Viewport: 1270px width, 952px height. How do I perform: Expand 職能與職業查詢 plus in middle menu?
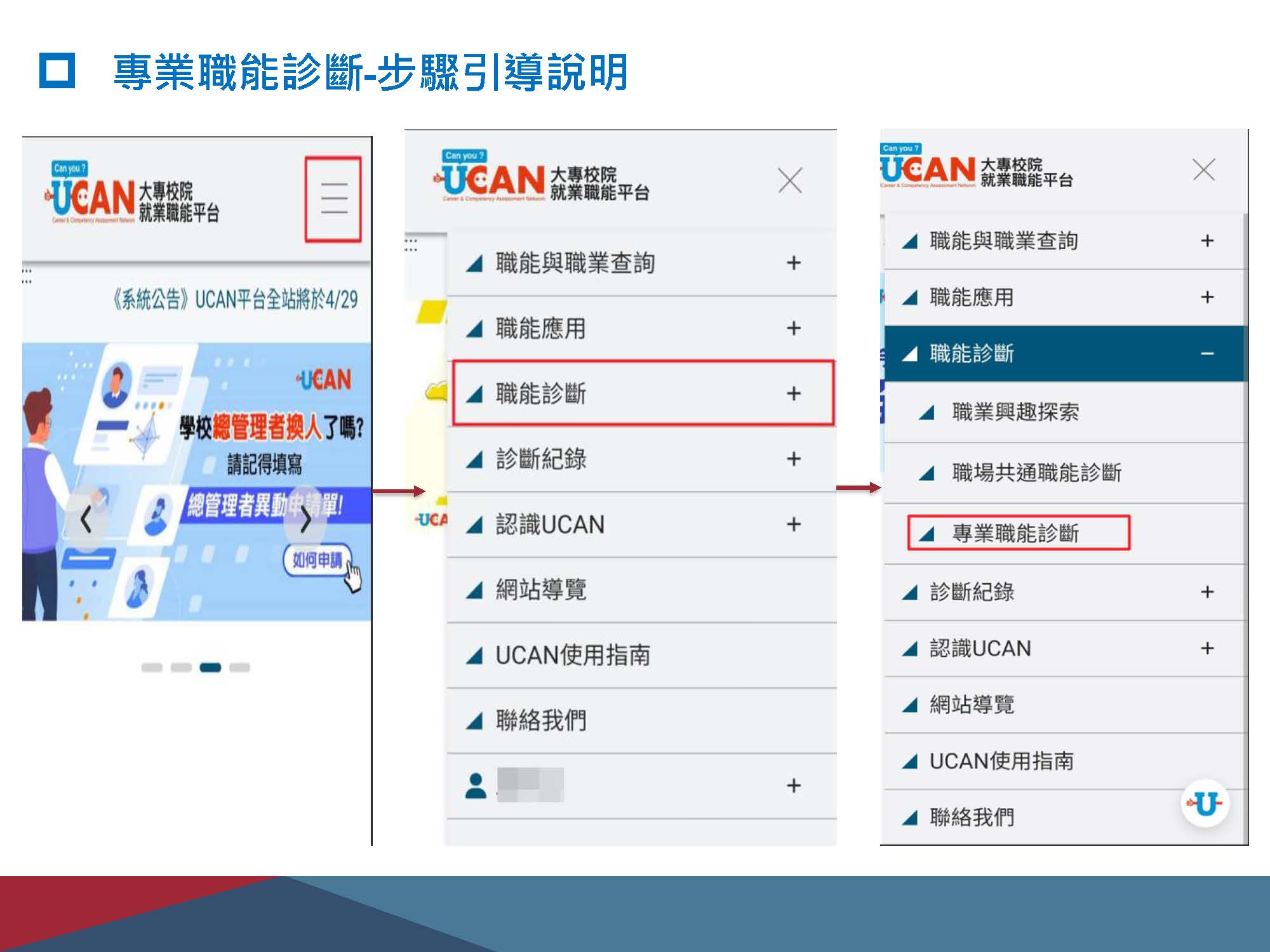tap(794, 263)
